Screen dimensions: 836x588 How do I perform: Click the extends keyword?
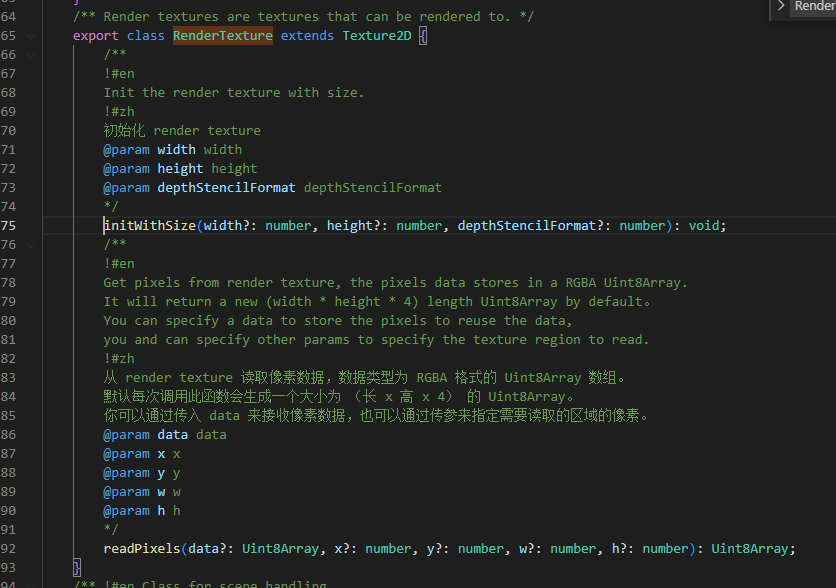coord(307,36)
